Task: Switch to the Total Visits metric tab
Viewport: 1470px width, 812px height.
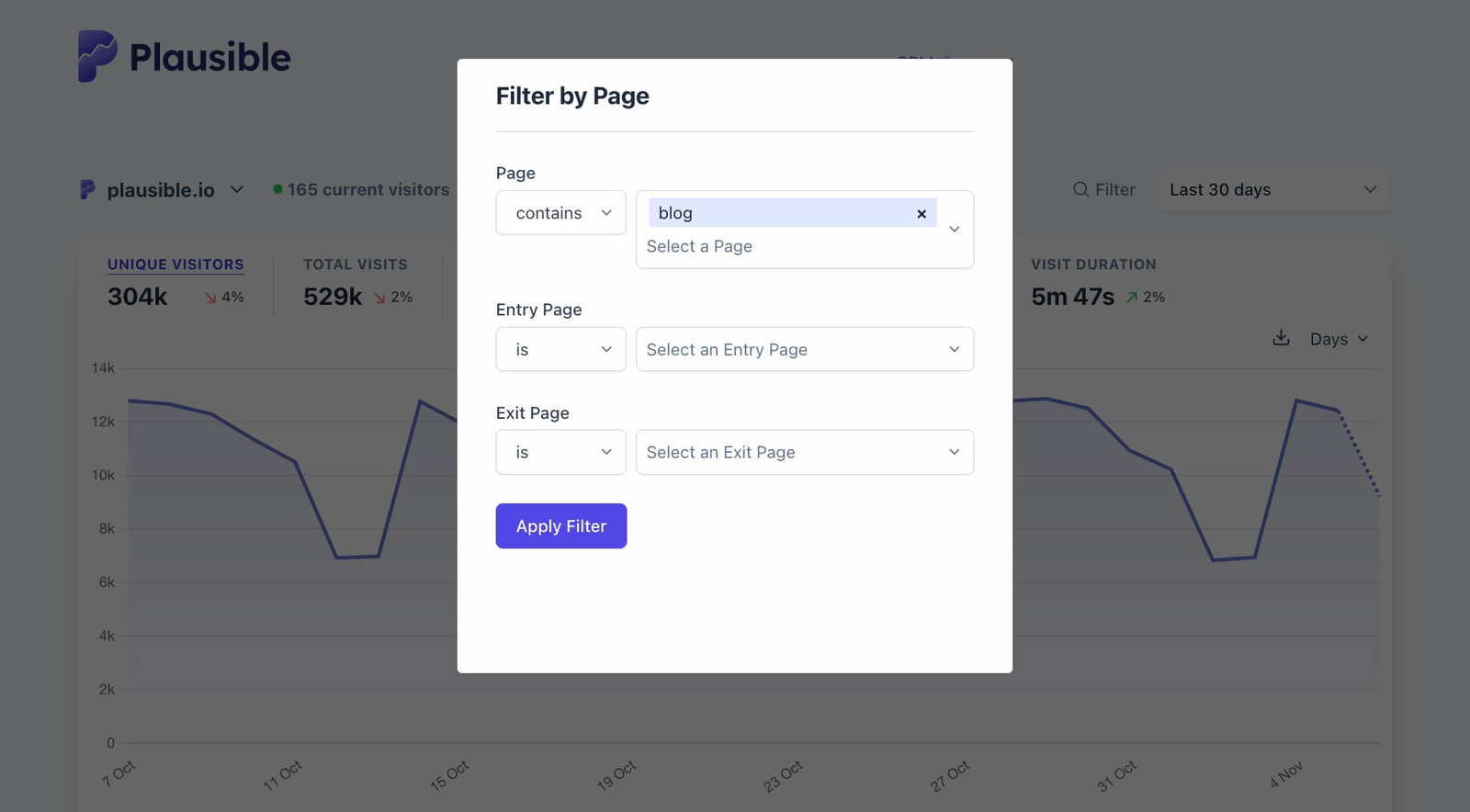Action: 355,265
